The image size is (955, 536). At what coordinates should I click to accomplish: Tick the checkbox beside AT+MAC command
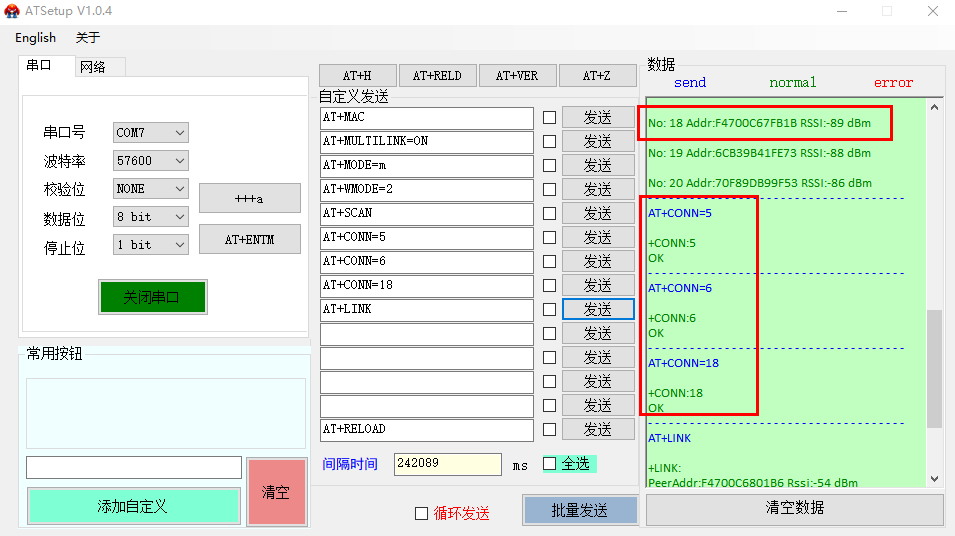coord(549,117)
